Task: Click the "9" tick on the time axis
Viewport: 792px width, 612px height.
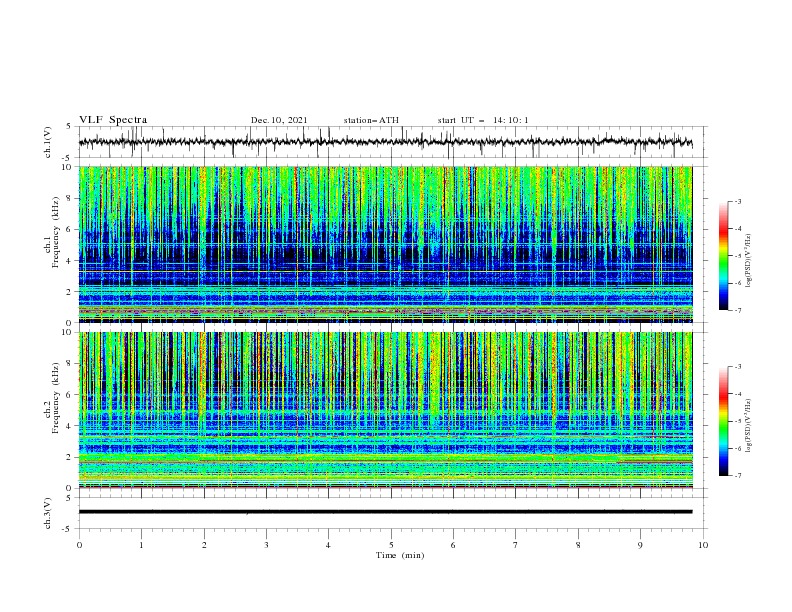Action: [640, 545]
